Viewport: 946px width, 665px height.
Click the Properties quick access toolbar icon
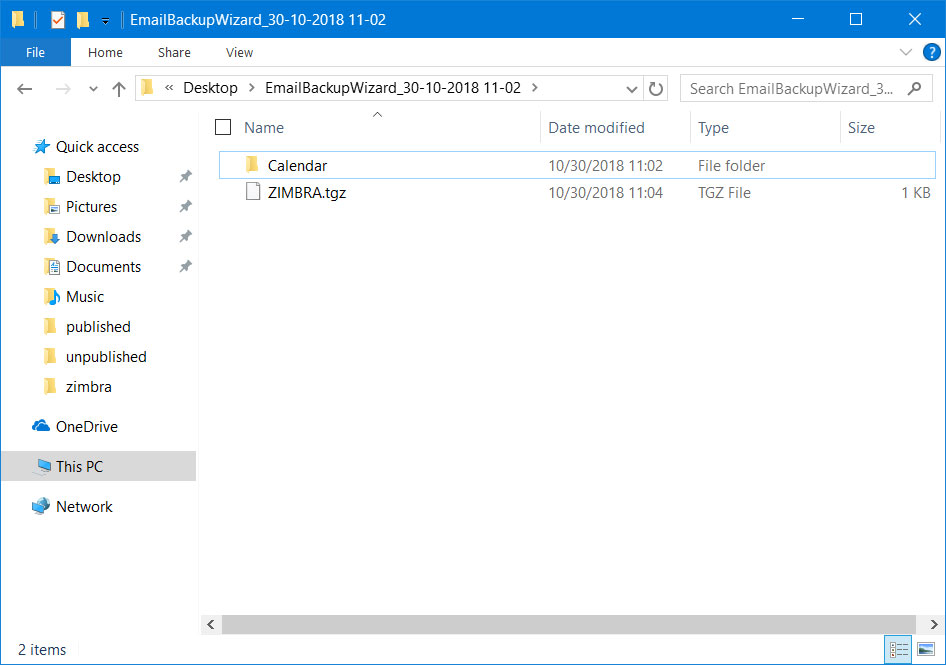click(58, 20)
